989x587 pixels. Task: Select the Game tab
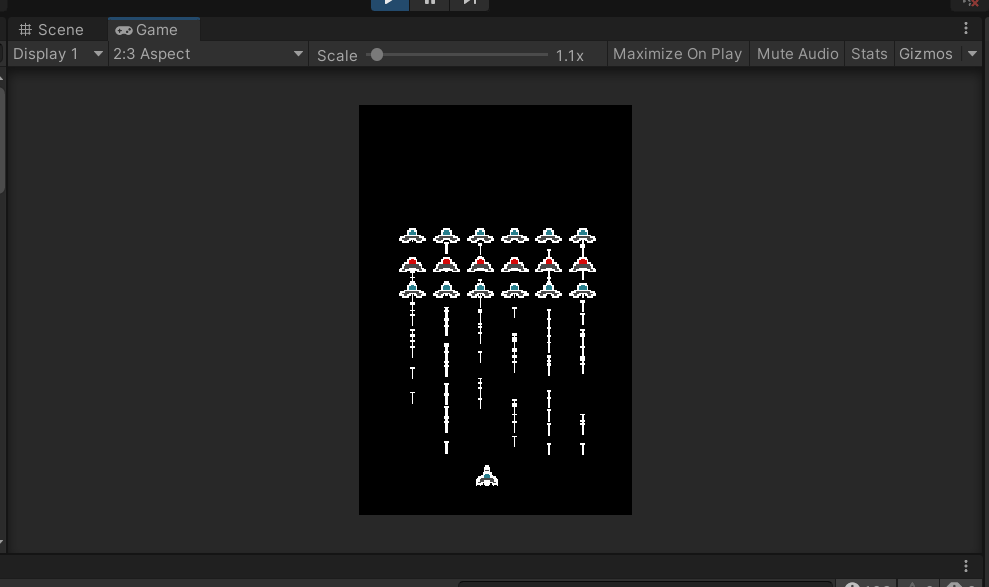pyautogui.click(x=154, y=30)
